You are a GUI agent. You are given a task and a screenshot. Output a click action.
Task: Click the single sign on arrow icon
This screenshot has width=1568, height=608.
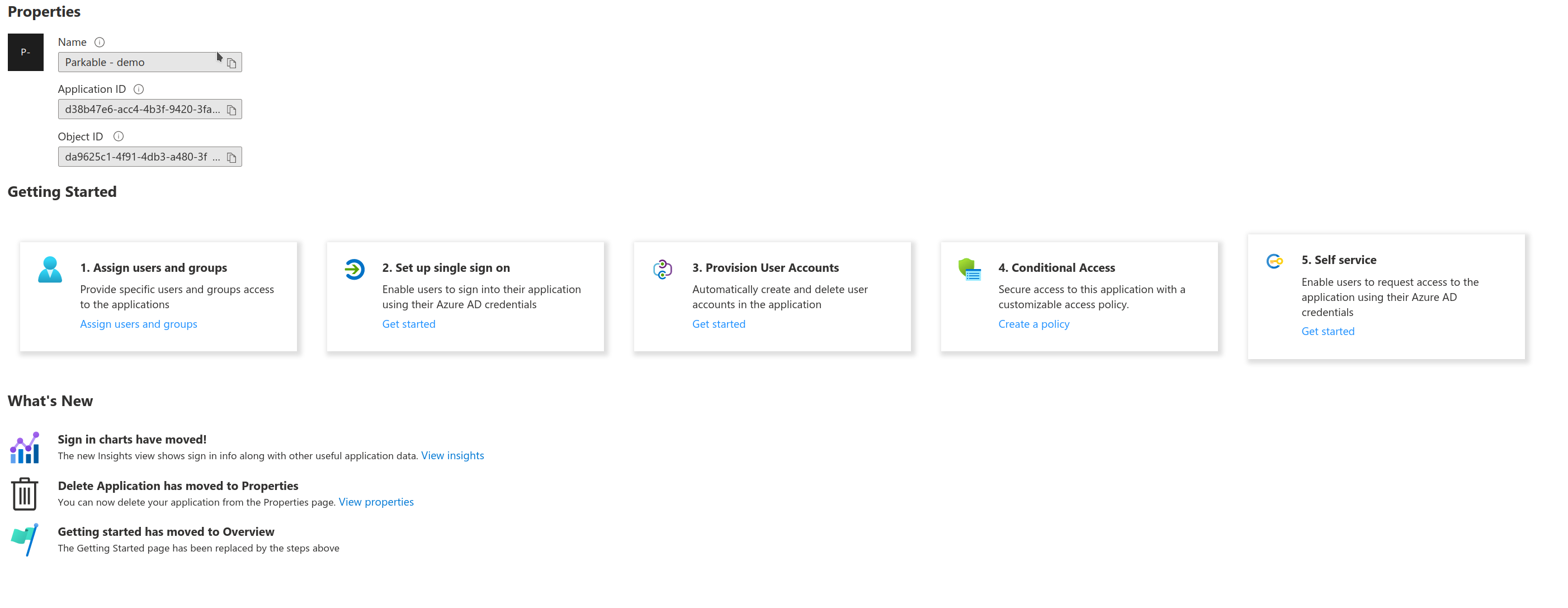(x=355, y=268)
